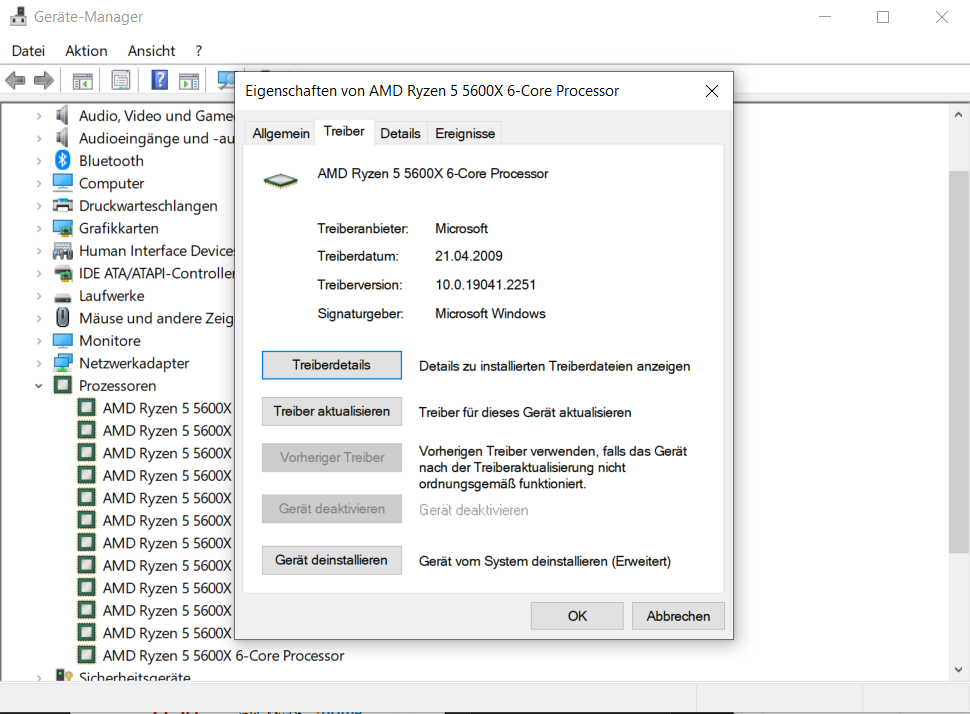Click the scrollbar up arrow

click(x=958, y=114)
